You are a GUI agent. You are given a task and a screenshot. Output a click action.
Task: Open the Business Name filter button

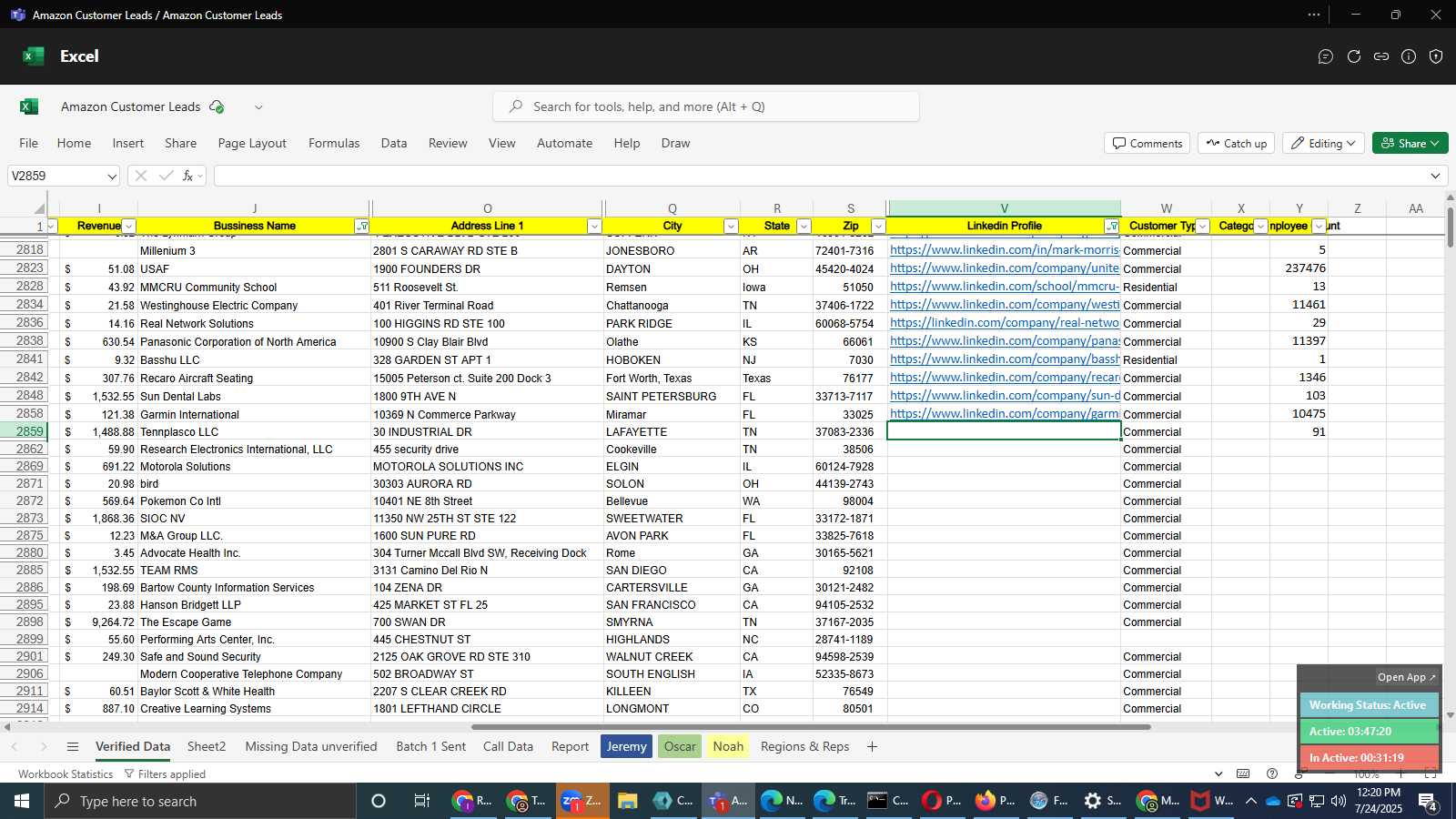coord(362,226)
